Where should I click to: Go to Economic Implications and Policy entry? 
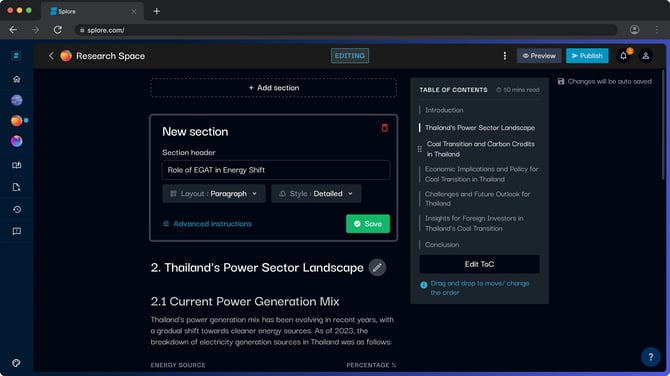[482, 174]
